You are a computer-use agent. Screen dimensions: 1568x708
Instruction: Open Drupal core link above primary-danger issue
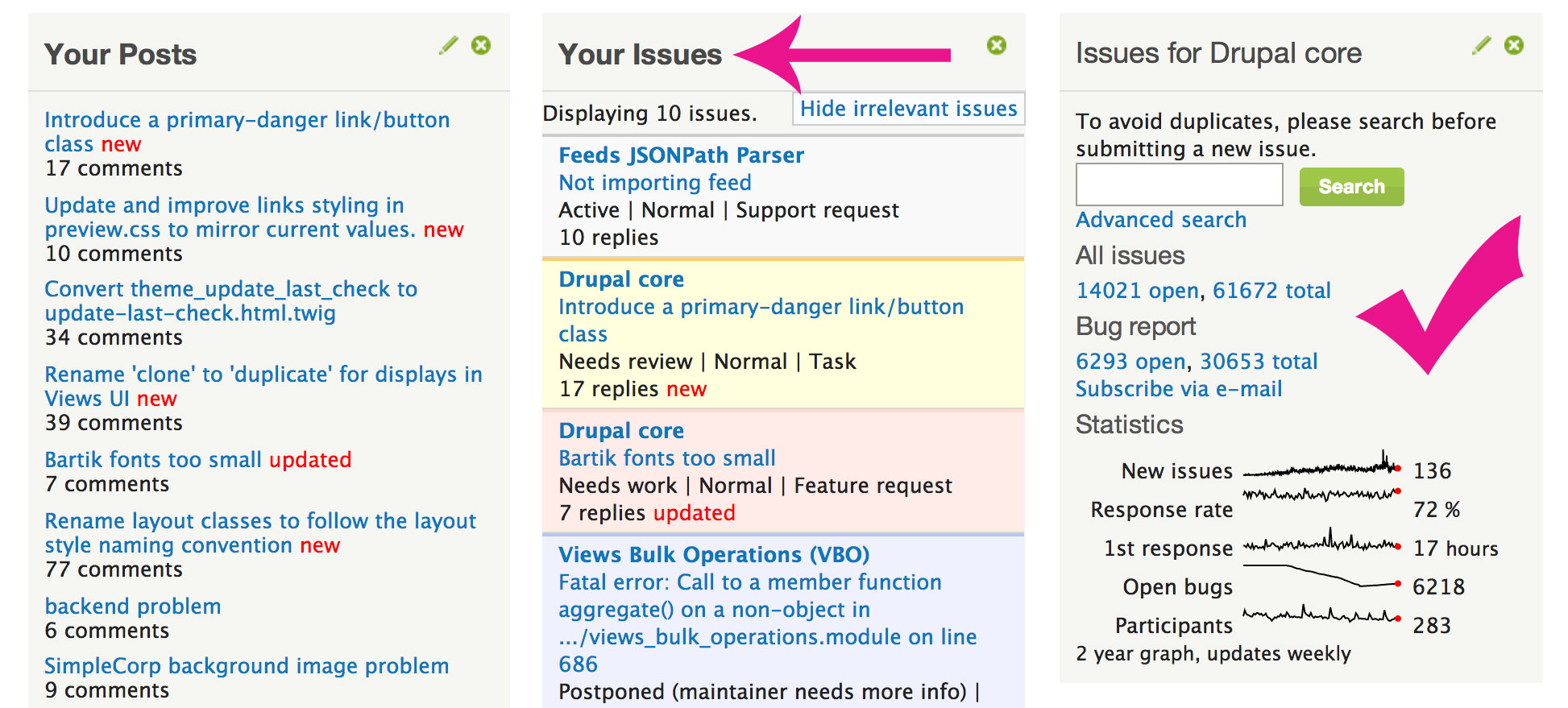621,279
